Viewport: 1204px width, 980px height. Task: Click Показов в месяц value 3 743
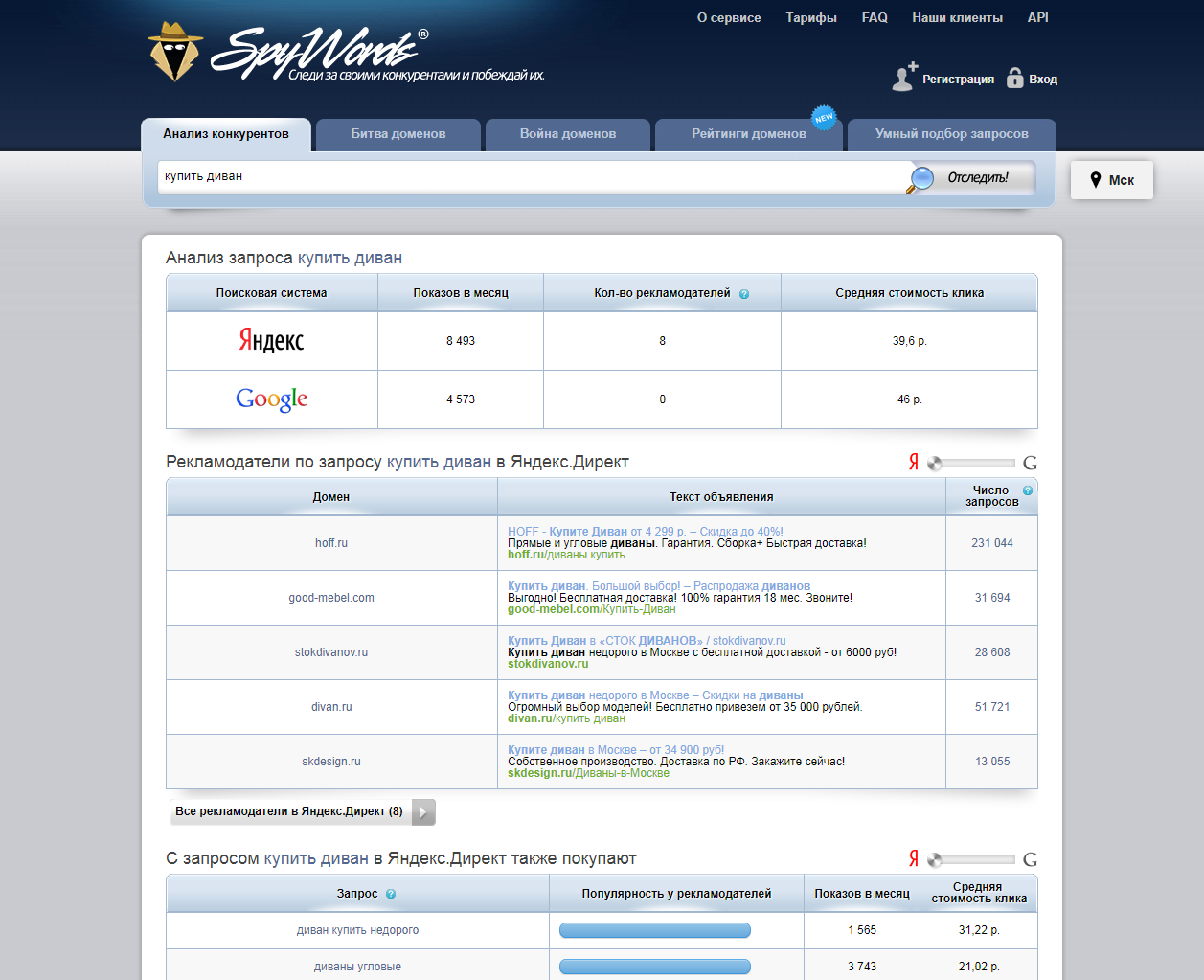tap(862, 967)
